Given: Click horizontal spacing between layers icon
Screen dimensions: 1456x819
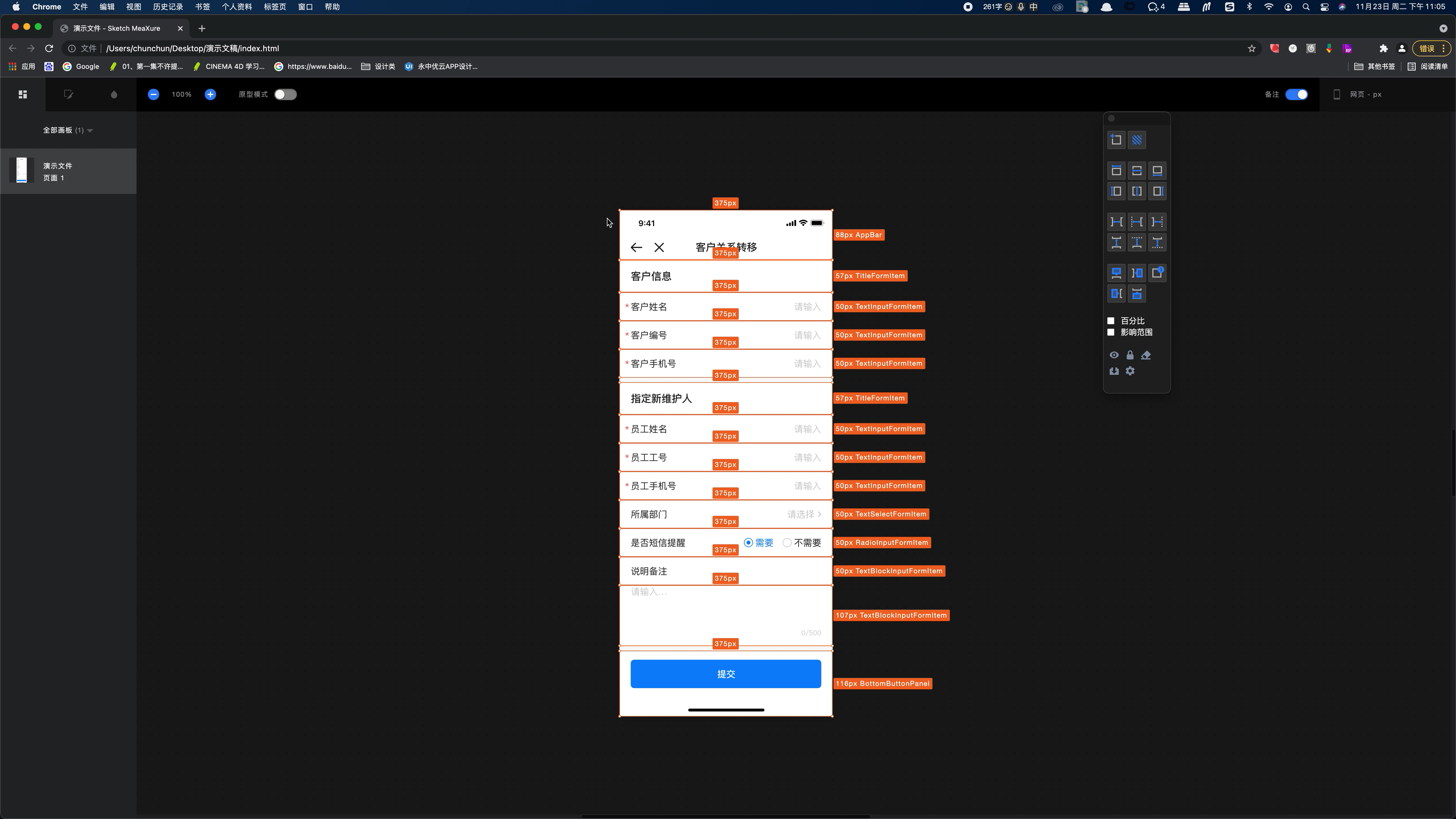Looking at the screenshot, I should pos(1116,221).
